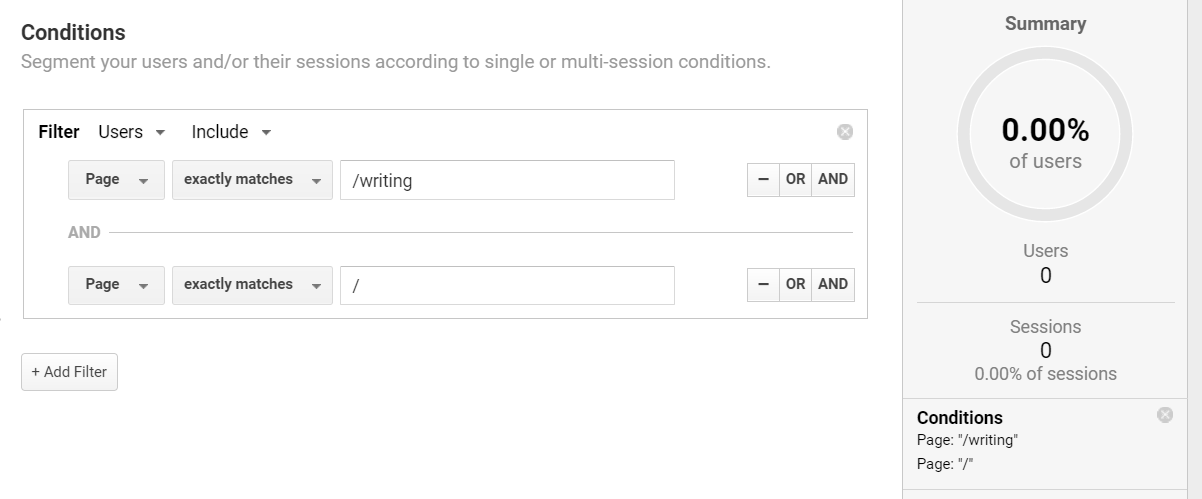Delete the / condition with minus button
The image size is (1202, 499).
763,285
